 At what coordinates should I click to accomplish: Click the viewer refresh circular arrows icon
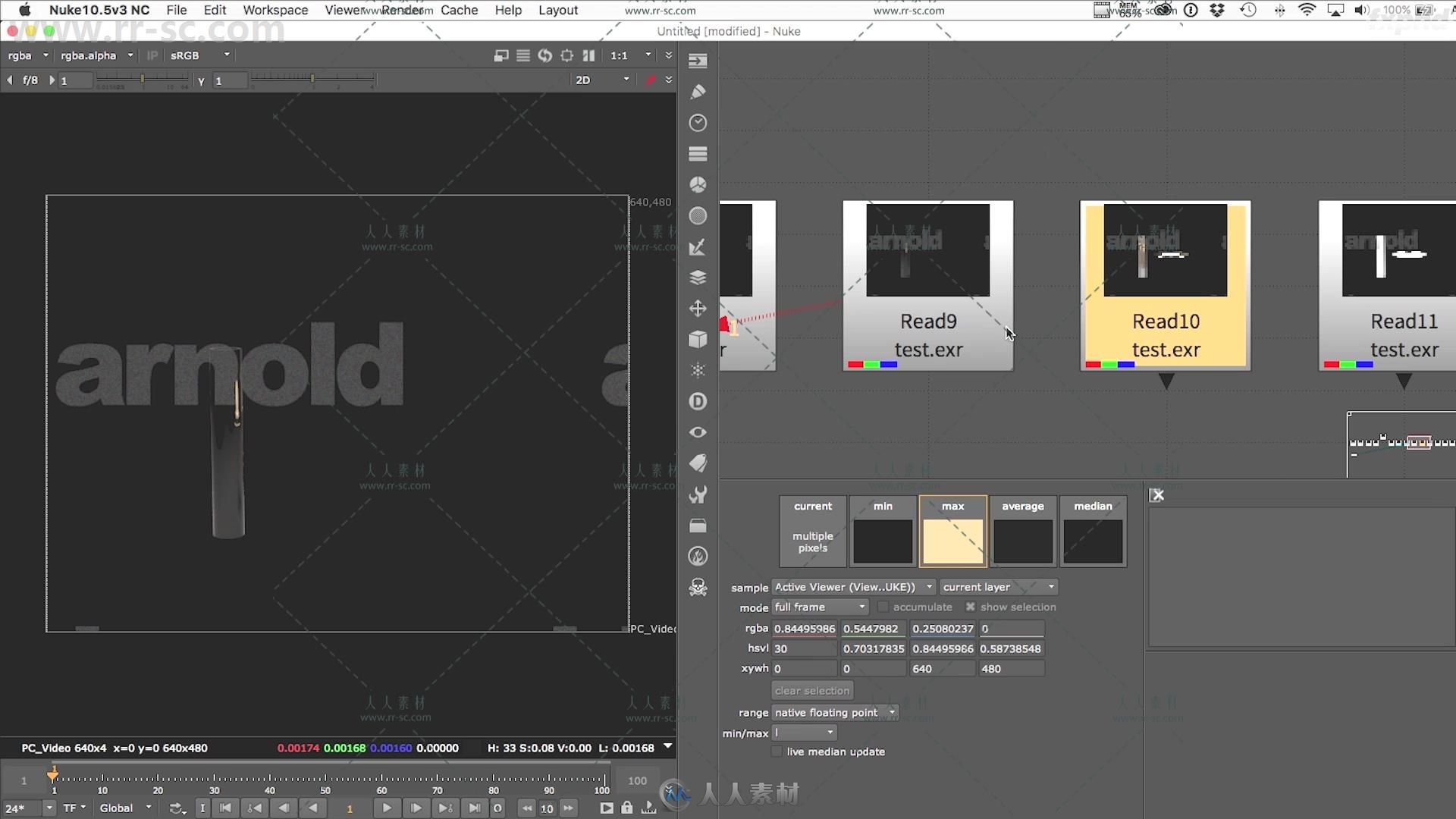click(x=544, y=55)
